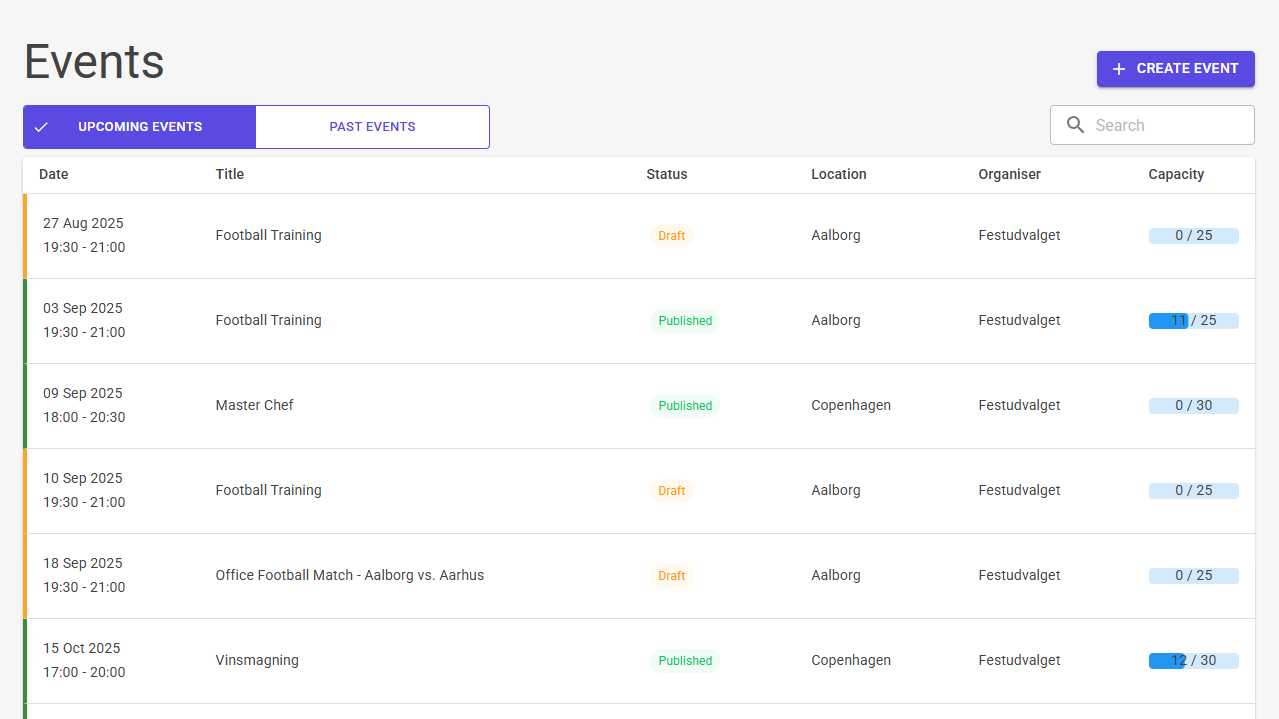
Task: Click the Events page heading
Action: point(94,62)
